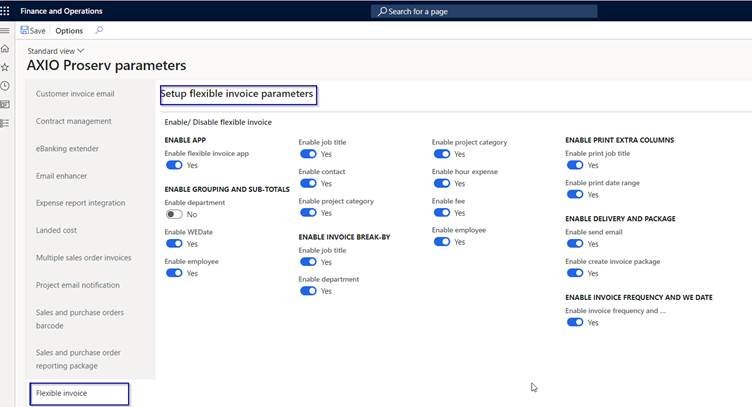Disable the Enable send email toggle
The image size is (752, 407).
coord(575,243)
